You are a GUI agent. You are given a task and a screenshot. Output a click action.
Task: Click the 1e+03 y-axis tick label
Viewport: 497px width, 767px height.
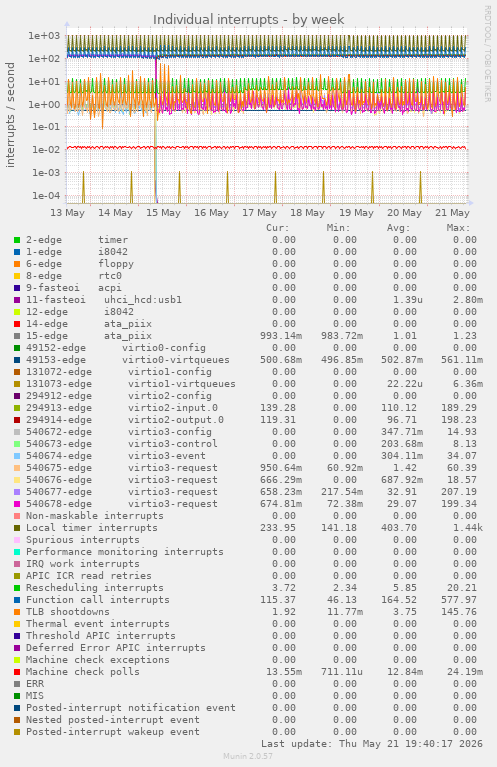(44, 36)
